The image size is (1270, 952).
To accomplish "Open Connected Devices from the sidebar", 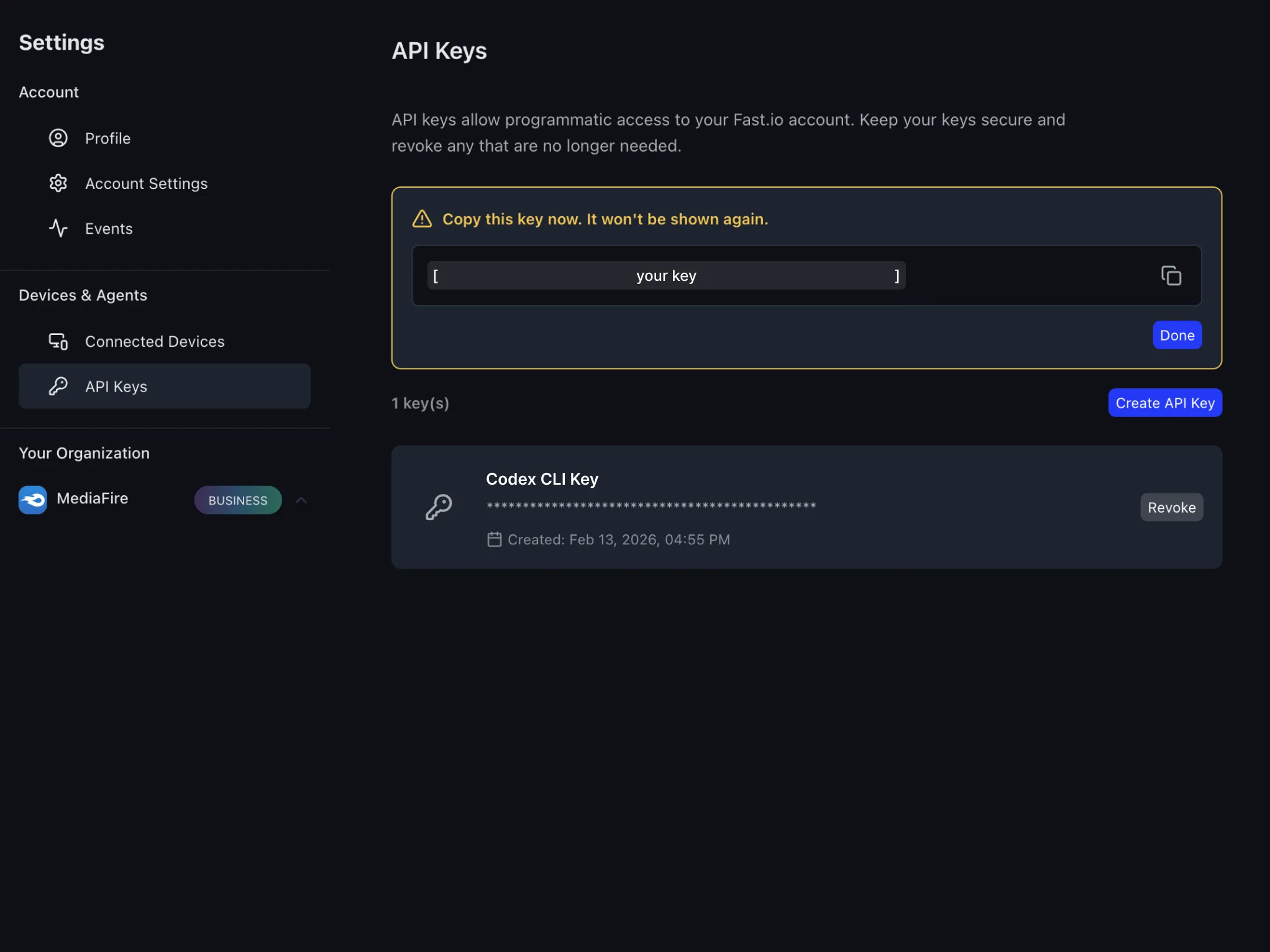I will 155,341.
